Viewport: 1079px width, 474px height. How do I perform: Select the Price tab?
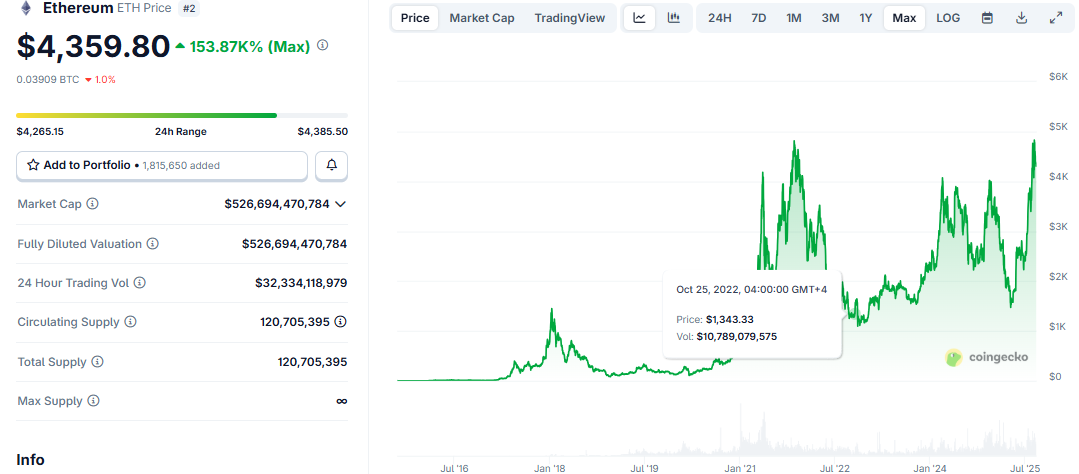[415, 18]
